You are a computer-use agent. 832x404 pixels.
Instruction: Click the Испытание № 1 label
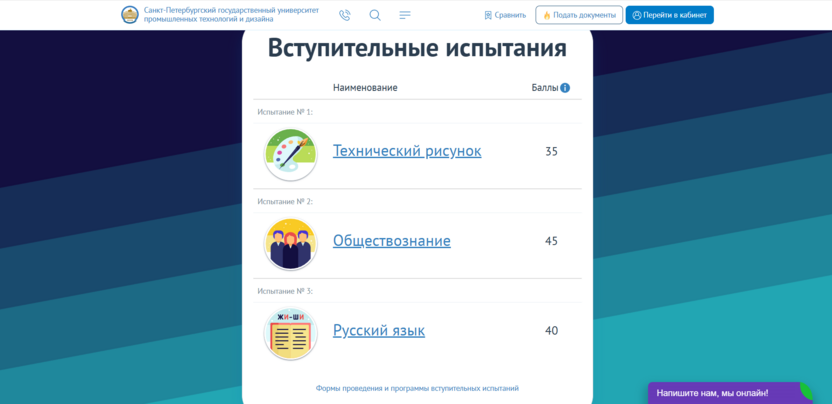tap(285, 112)
